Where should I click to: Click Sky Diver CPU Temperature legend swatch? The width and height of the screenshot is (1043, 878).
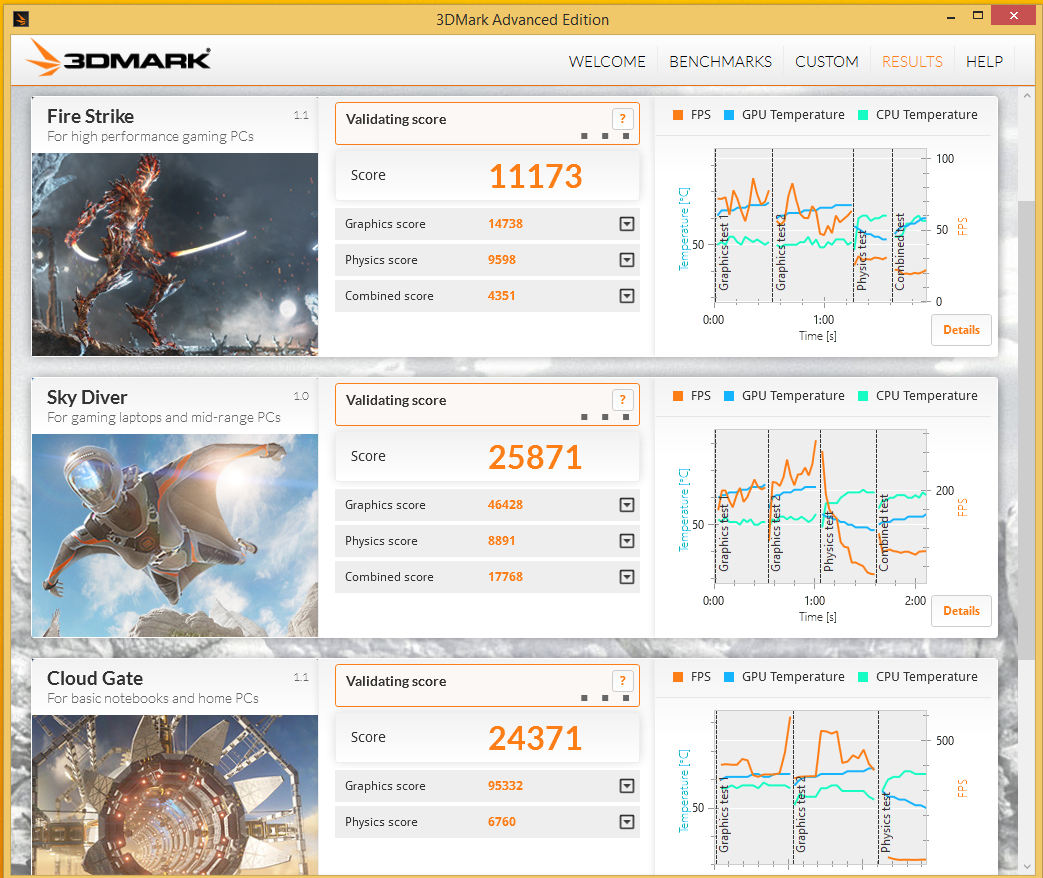863,396
